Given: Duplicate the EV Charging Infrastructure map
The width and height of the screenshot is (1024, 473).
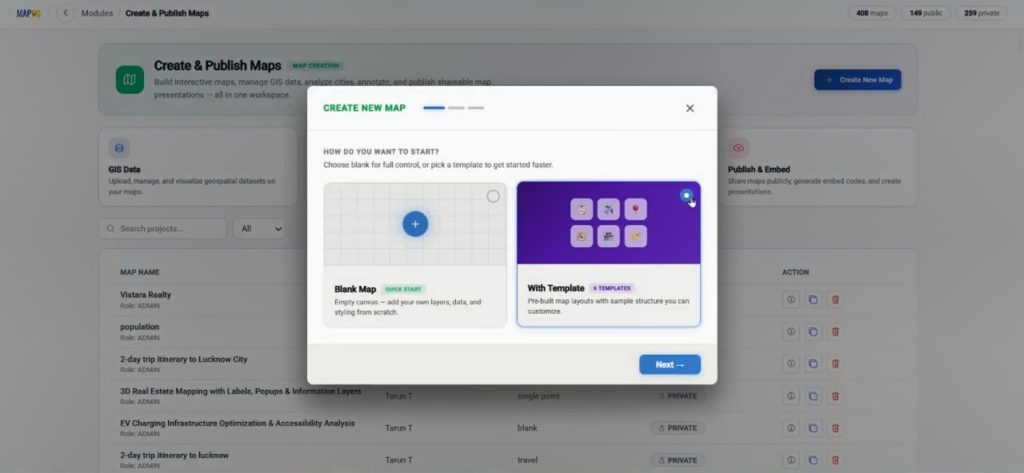Looking at the screenshot, I should click(813, 428).
